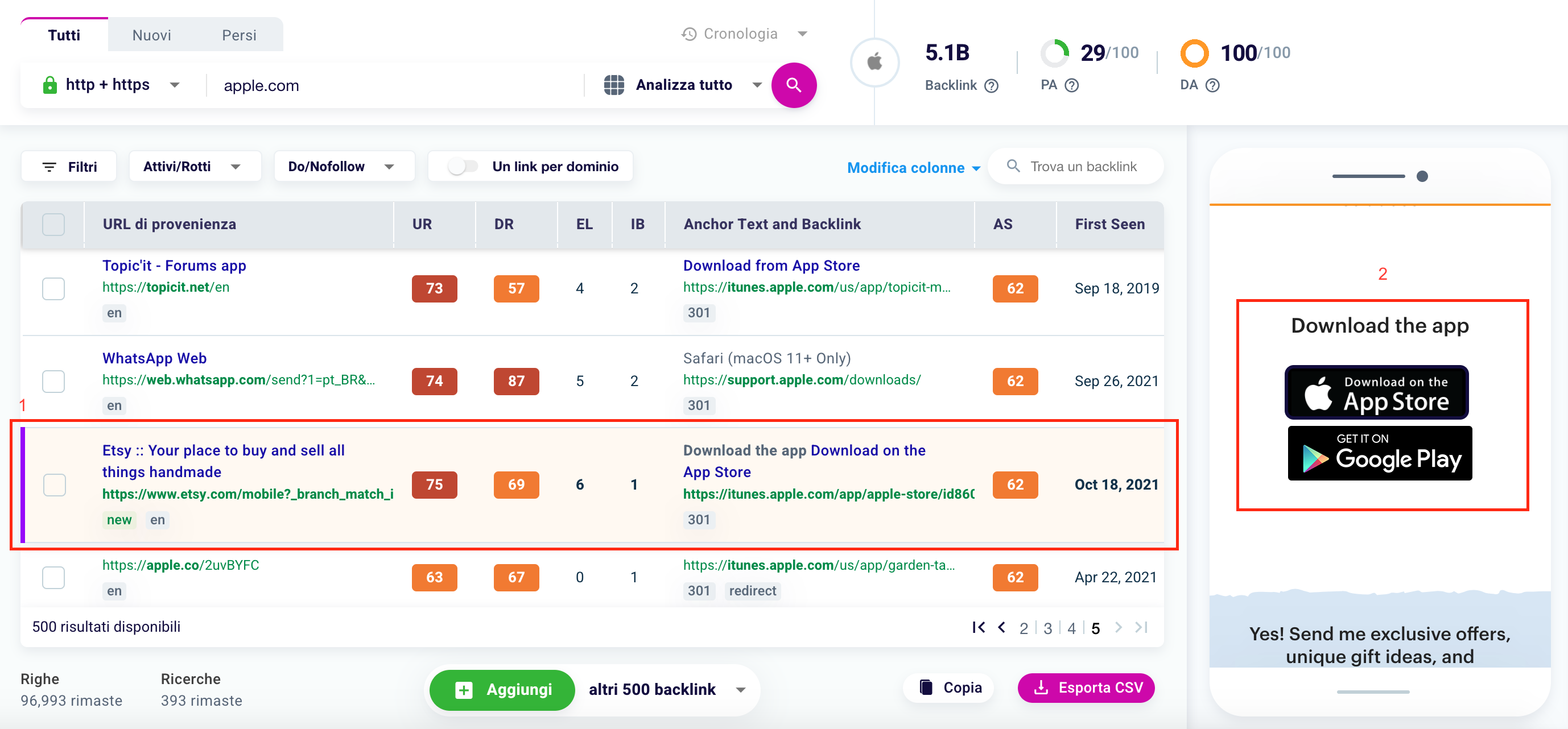Open the https://apple.co/2uvBYFC link
This screenshot has height=729, width=1568.
coord(181,565)
